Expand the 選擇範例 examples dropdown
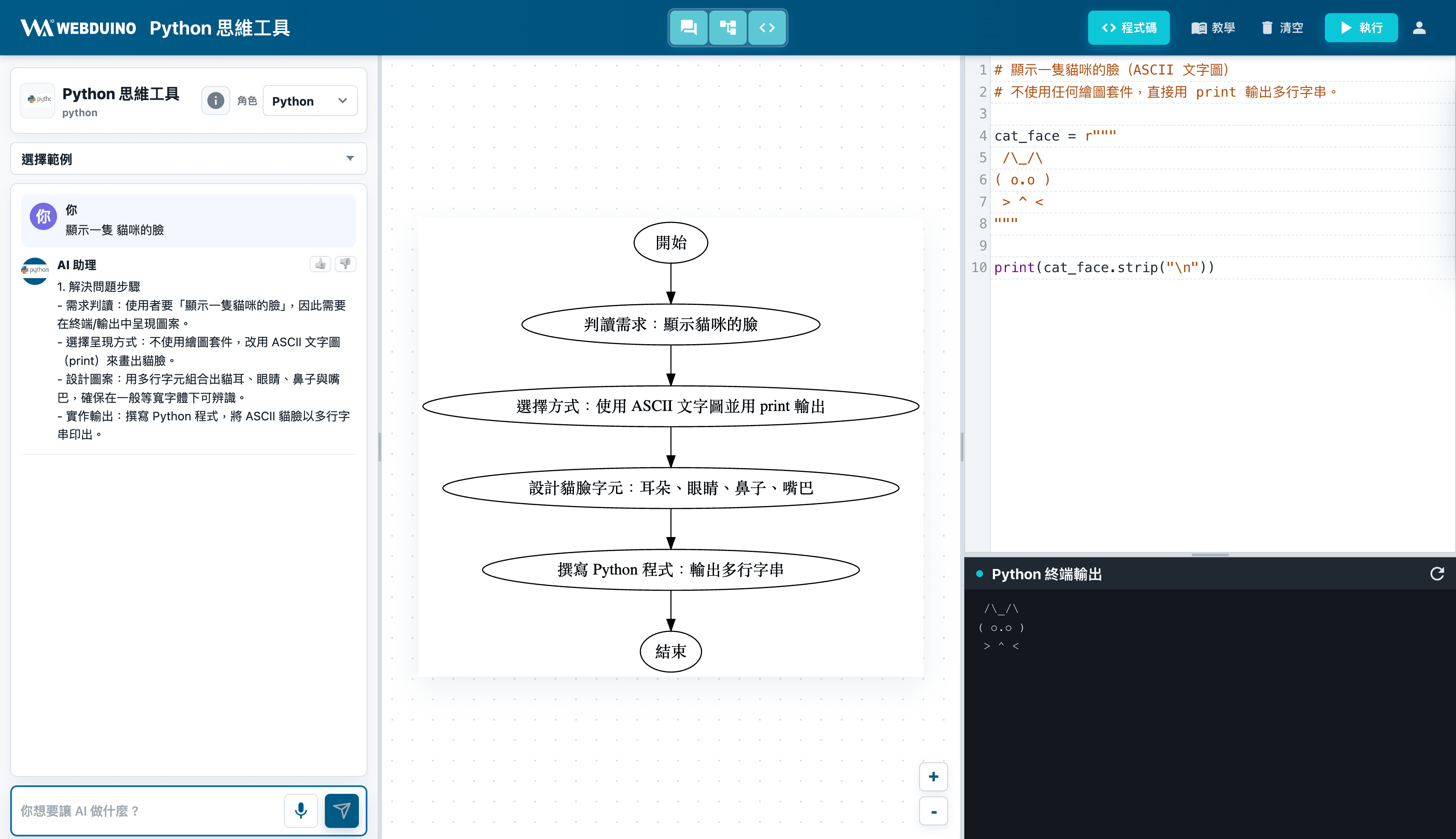 (188, 158)
